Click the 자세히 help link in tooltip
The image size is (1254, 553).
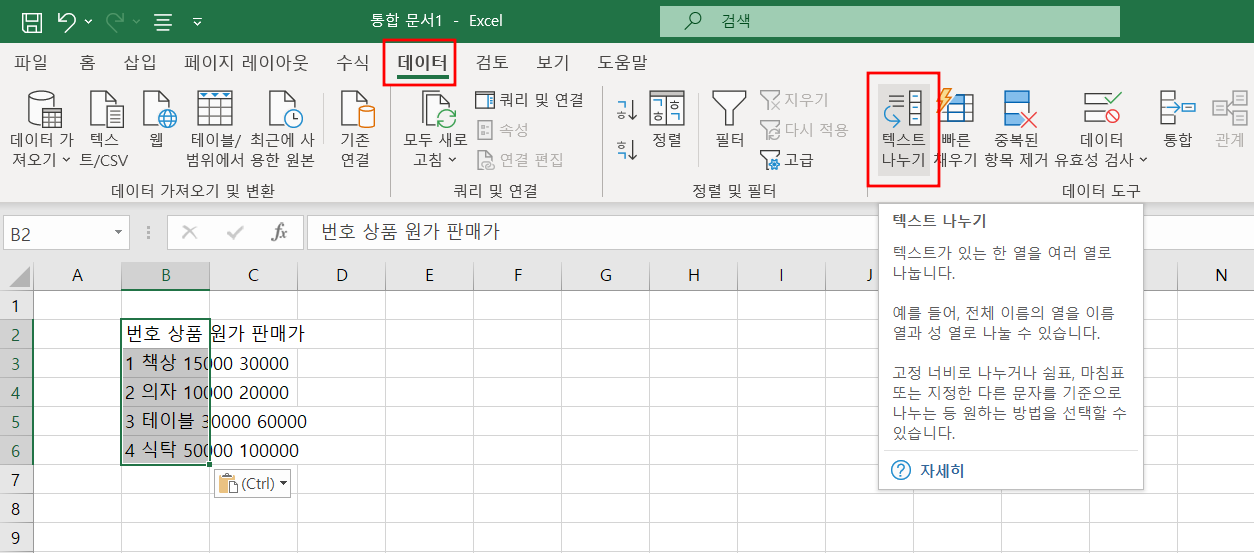coord(942,470)
